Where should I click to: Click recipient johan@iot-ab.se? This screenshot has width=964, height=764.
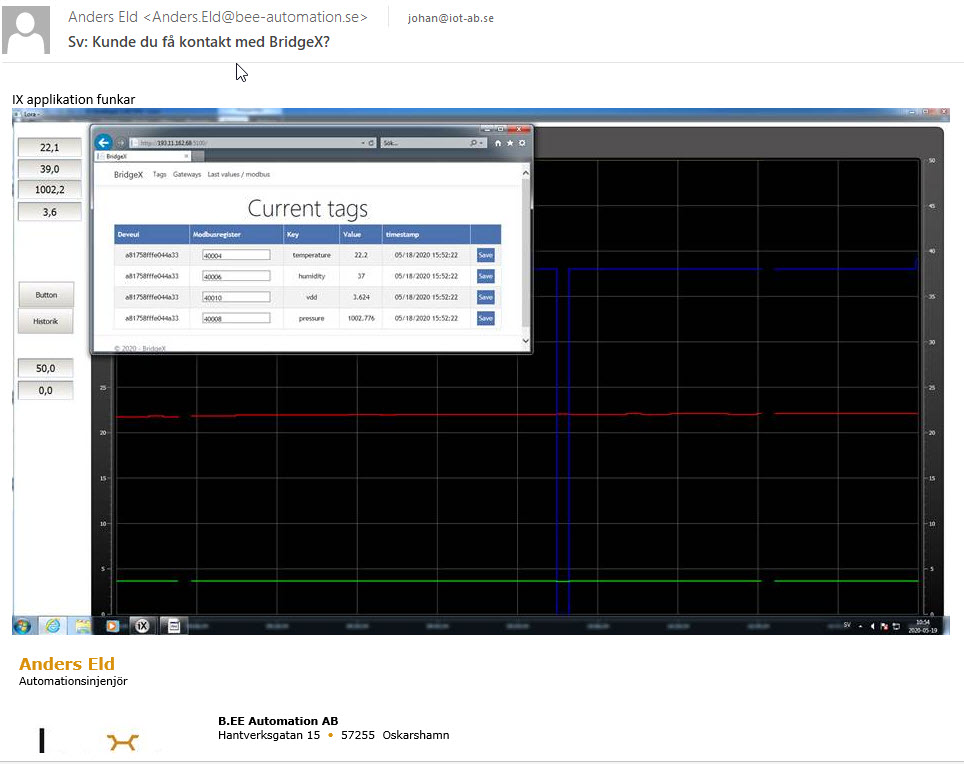point(451,18)
